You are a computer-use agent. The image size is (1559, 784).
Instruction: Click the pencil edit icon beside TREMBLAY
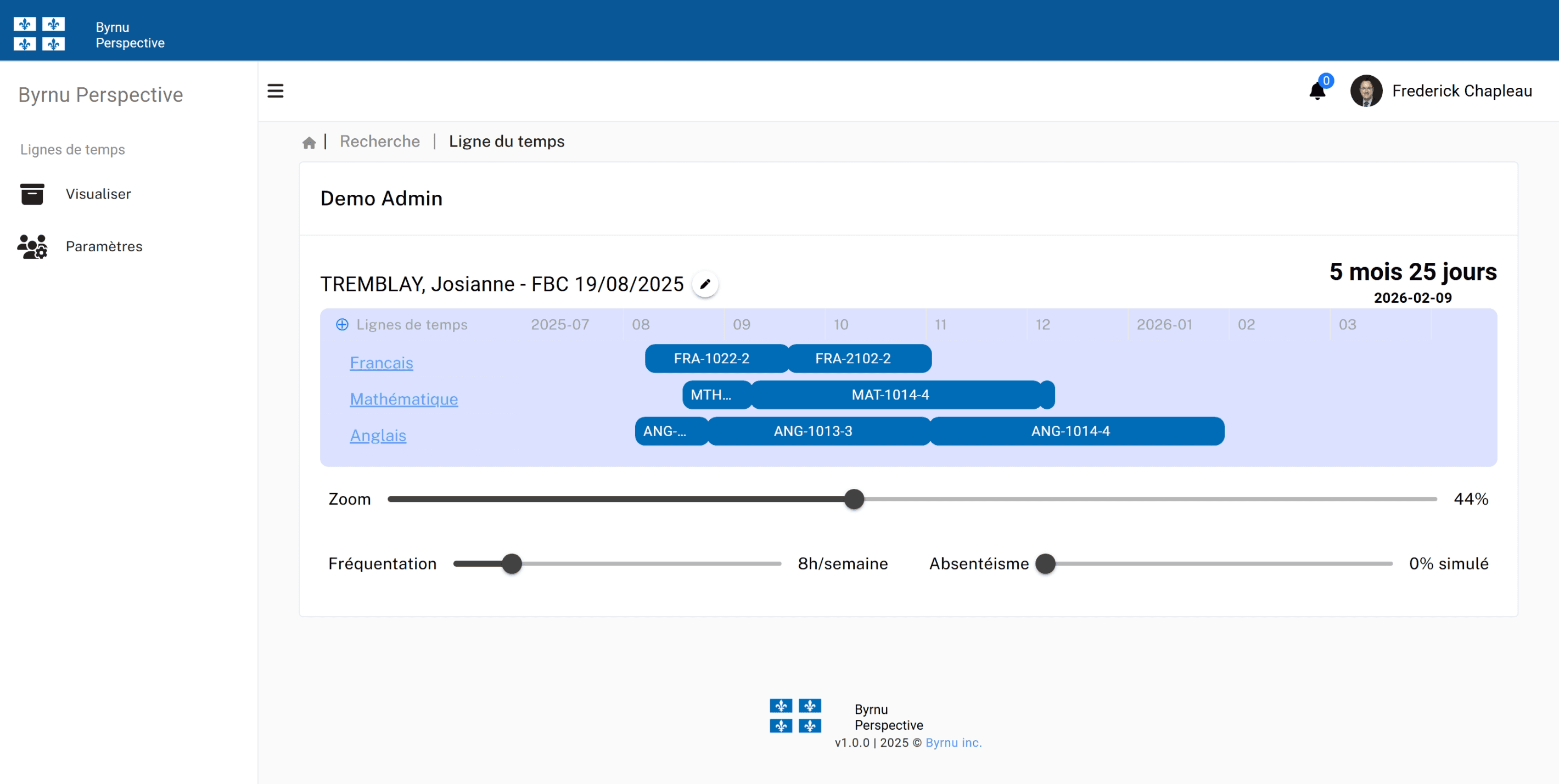(705, 284)
